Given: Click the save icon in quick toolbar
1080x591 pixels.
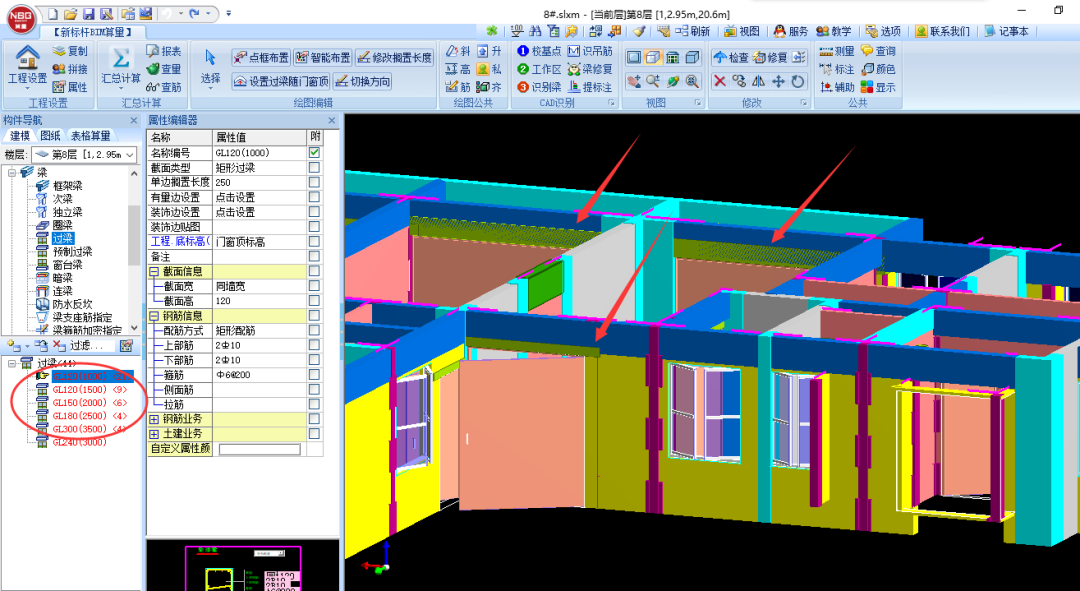Looking at the screenshot, I should (x=88, y=14).
